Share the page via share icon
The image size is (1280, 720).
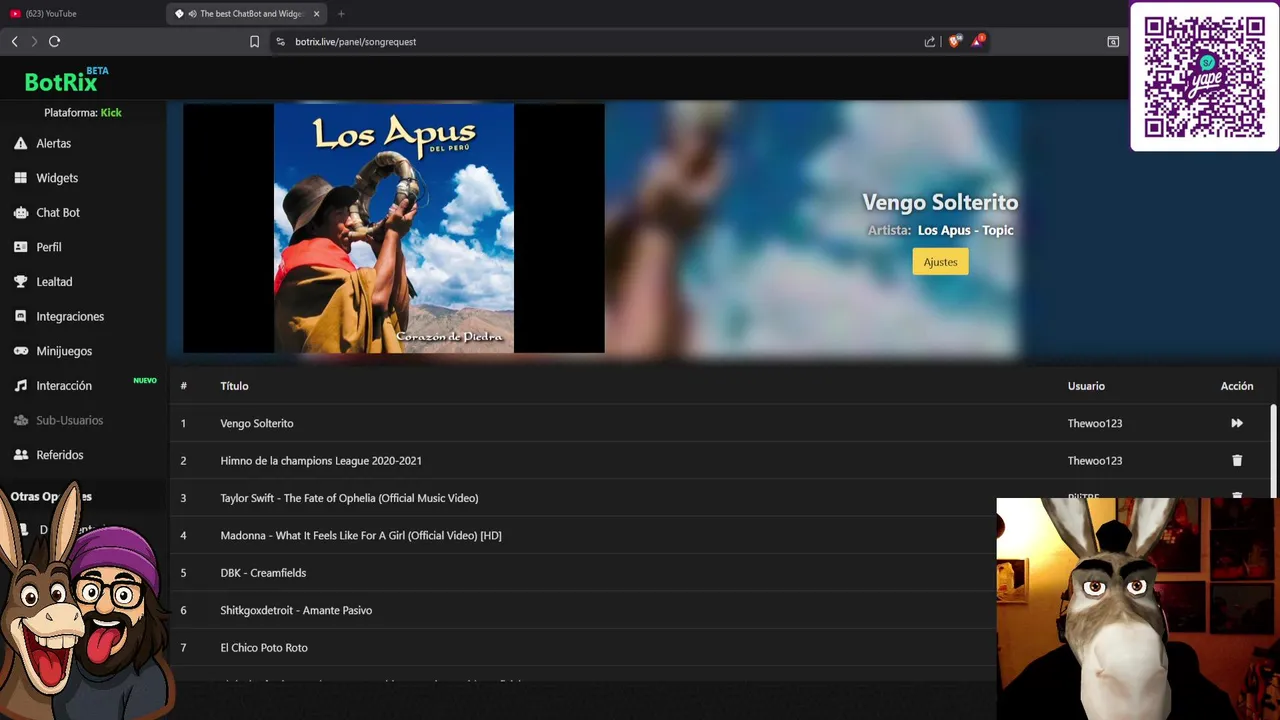pos(930,41)
